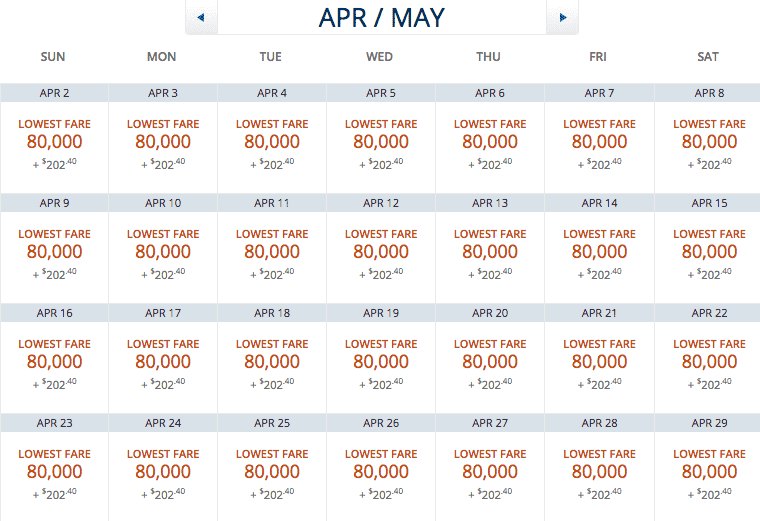Go to previous month with left arrow
This screenshot has width=760, height=521.
(201, 17)
